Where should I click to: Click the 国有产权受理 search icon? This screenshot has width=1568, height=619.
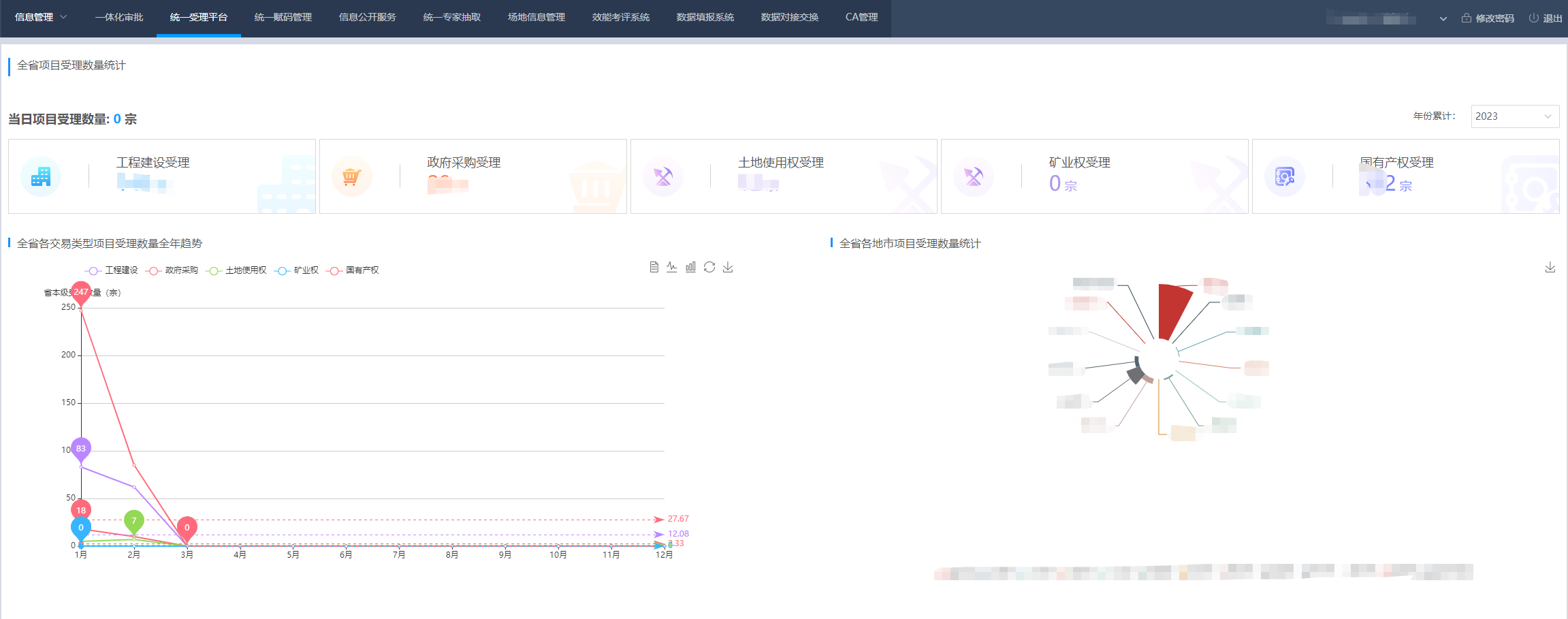(x=1285, y=176)
